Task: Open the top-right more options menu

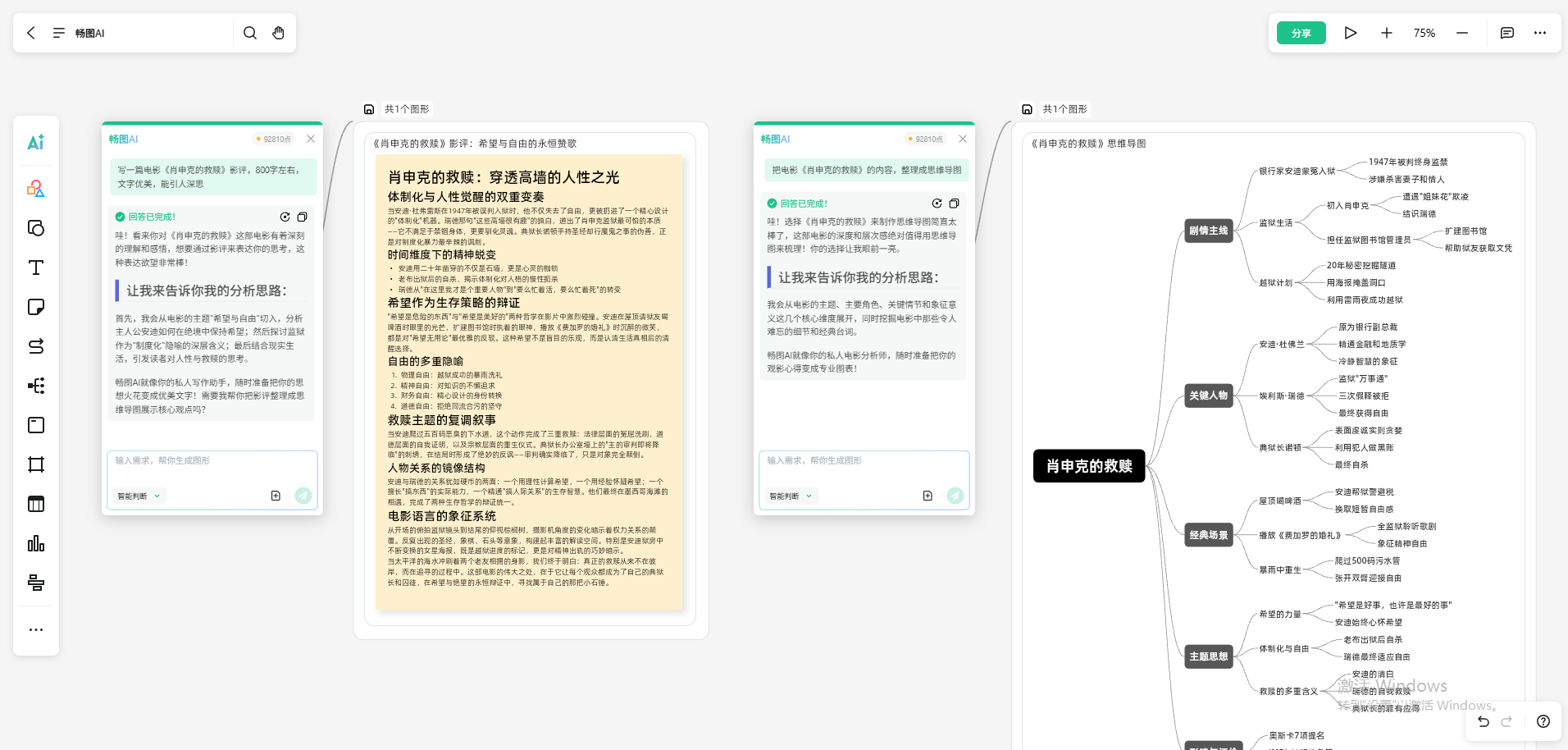Action: coord(1540,33)
